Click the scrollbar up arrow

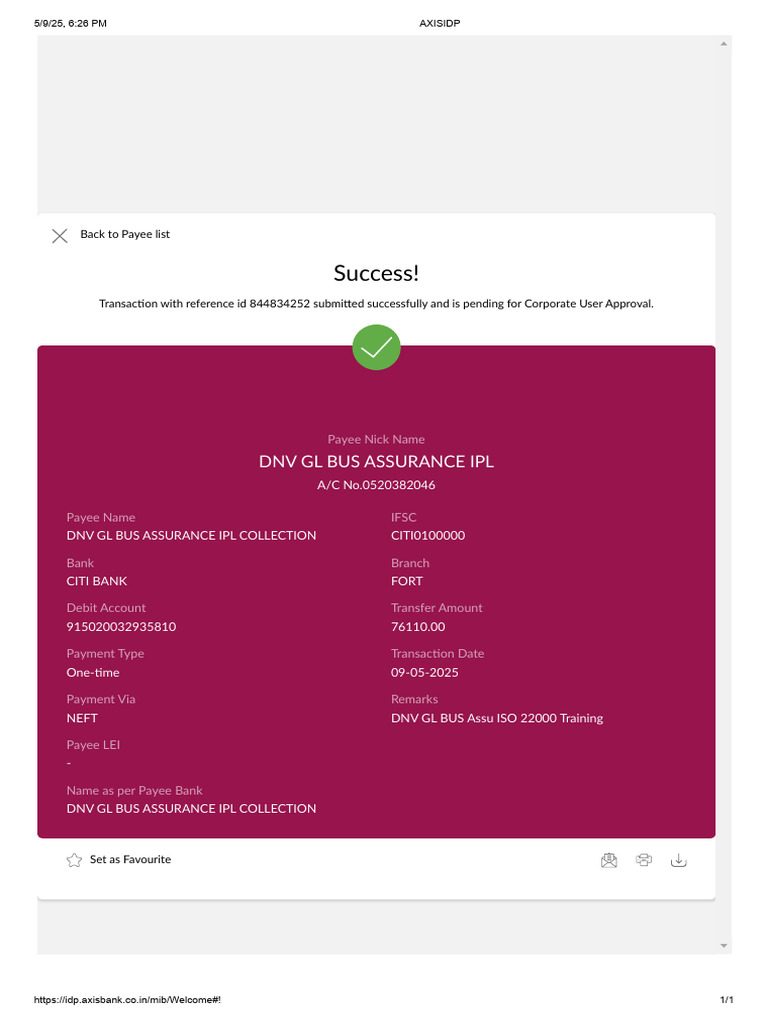click(x=724, y=44)
